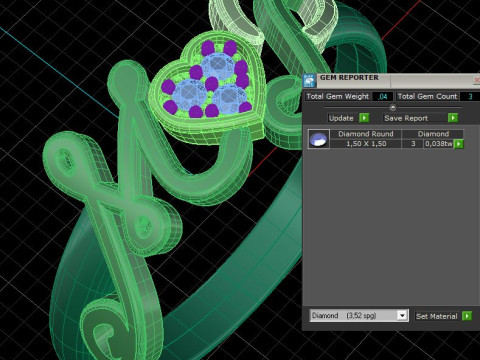This screenshot has height=360, width=480.
Task: Click the 0,038tw weight cell
Action: 439,144
